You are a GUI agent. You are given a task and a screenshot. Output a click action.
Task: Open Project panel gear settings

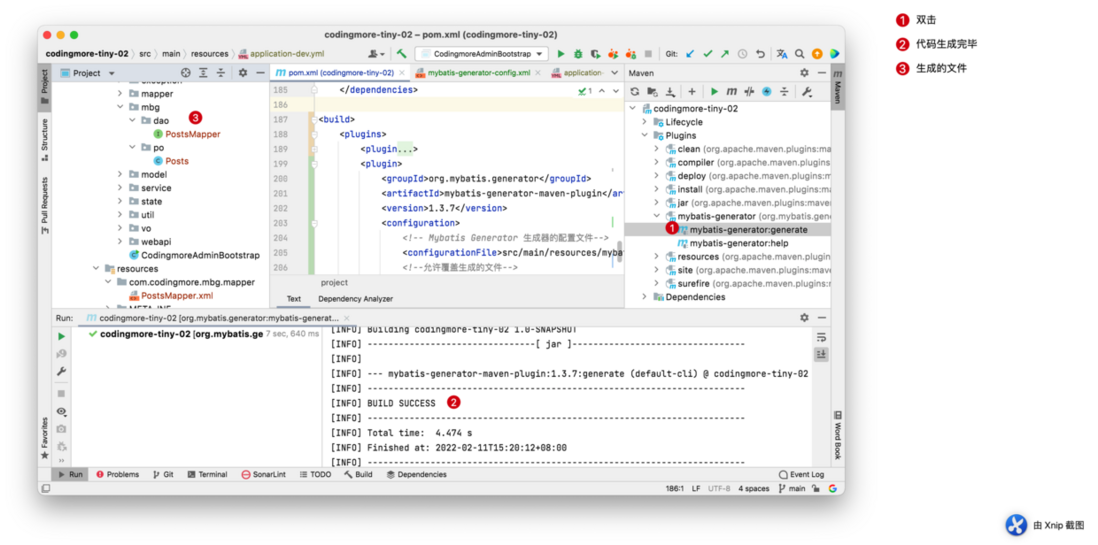coord(243,73)
